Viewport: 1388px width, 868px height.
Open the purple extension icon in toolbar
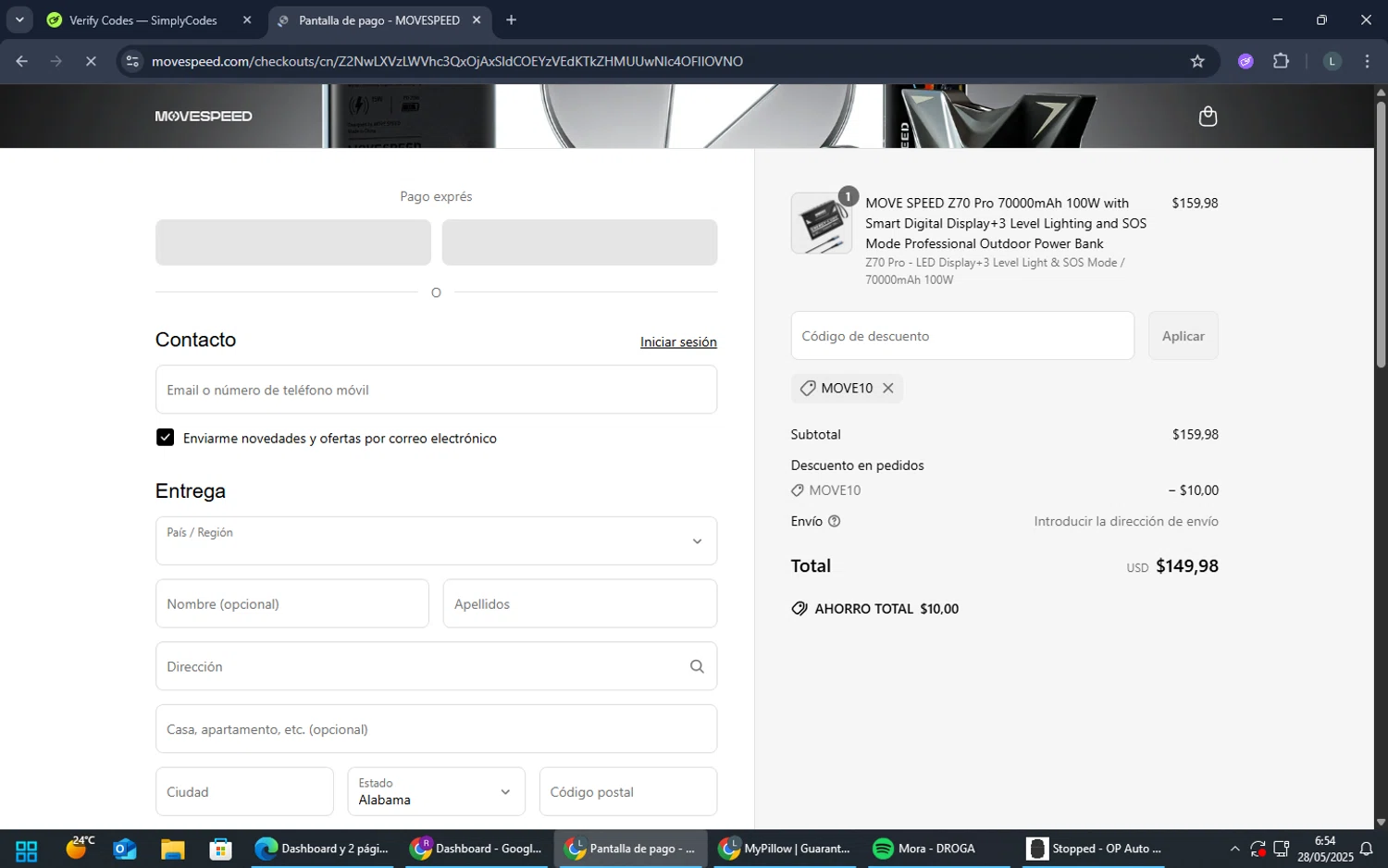point(1245,61)
